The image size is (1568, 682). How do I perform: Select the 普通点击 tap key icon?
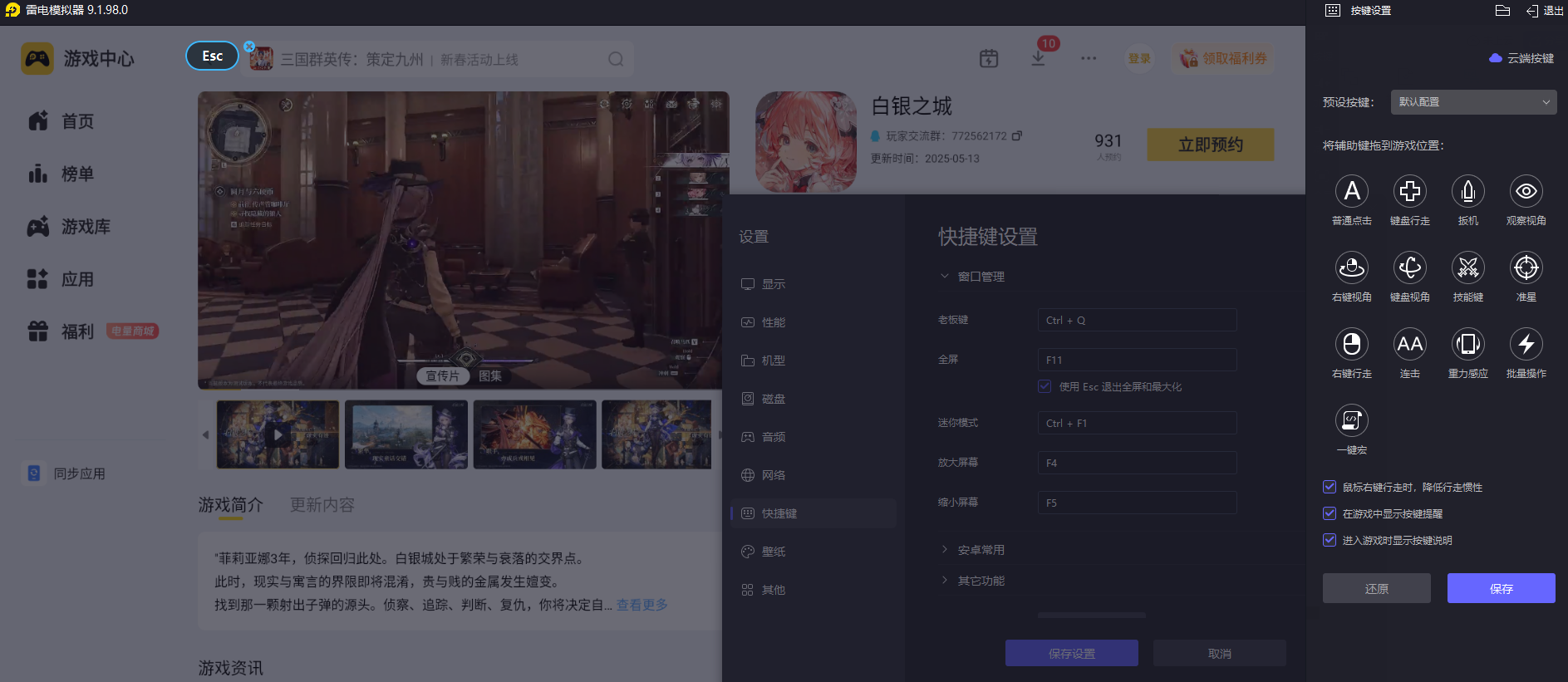[1352, 191]
